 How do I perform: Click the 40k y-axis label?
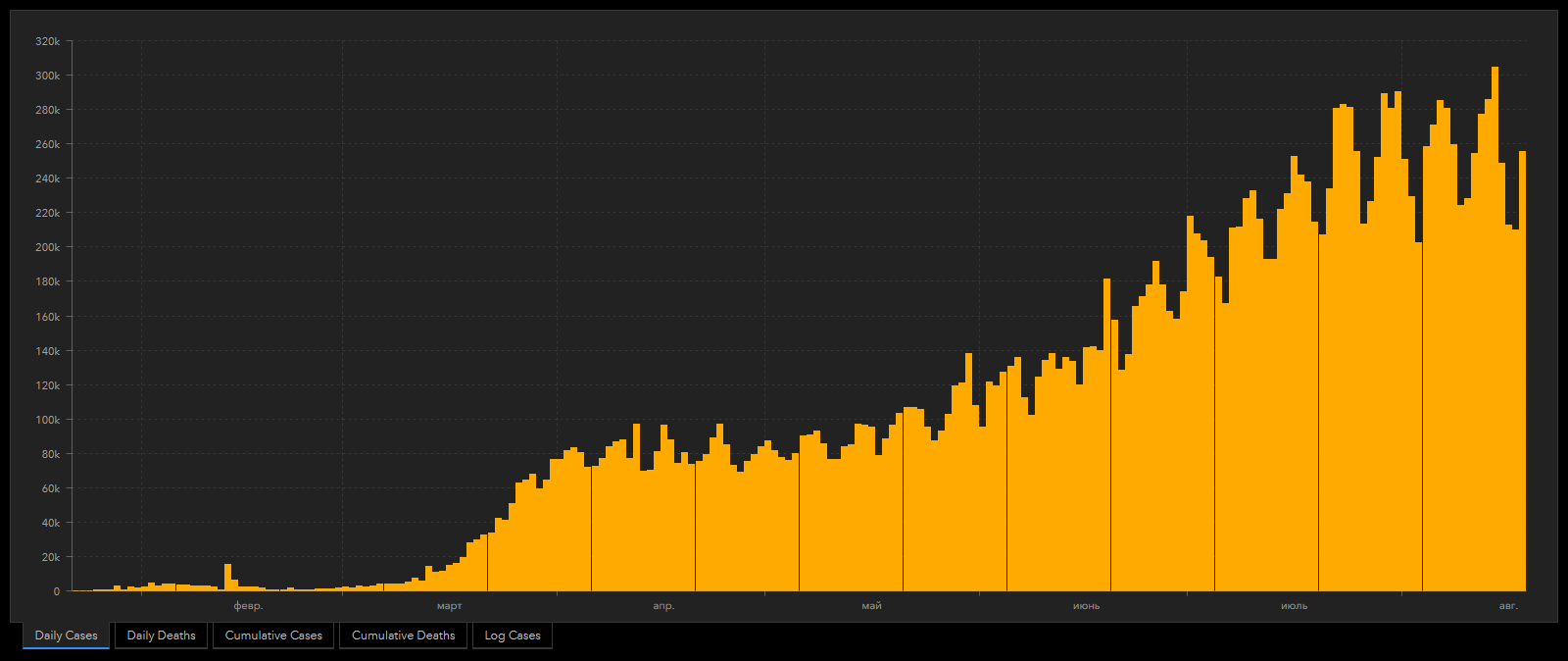pos(51,523)
